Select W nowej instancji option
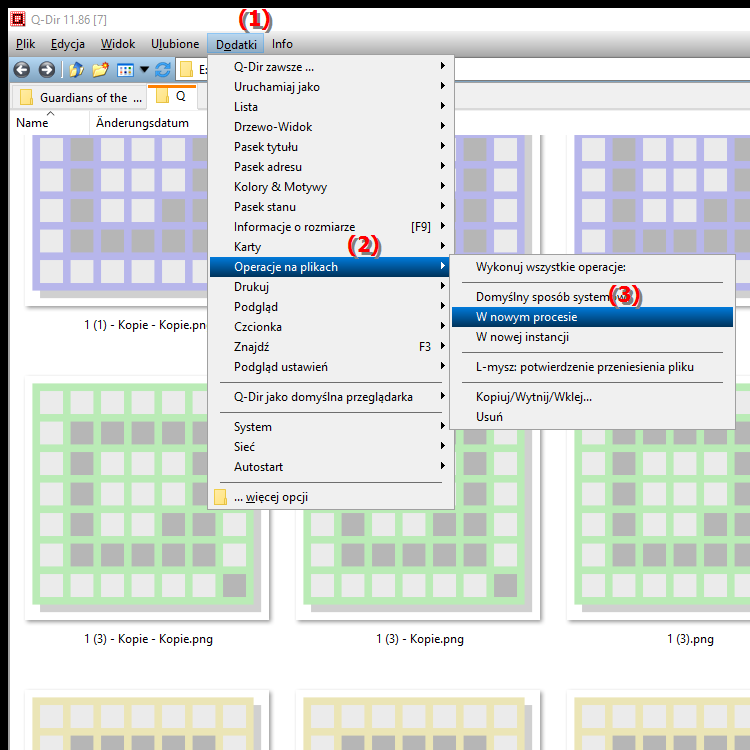Viewport: 750px width, 750px height. click(592, 337)
